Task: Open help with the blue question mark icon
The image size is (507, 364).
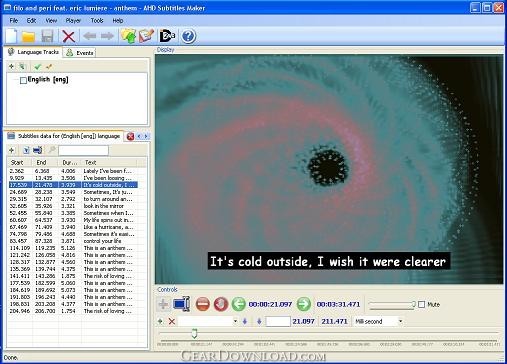Action: [188, 36]
